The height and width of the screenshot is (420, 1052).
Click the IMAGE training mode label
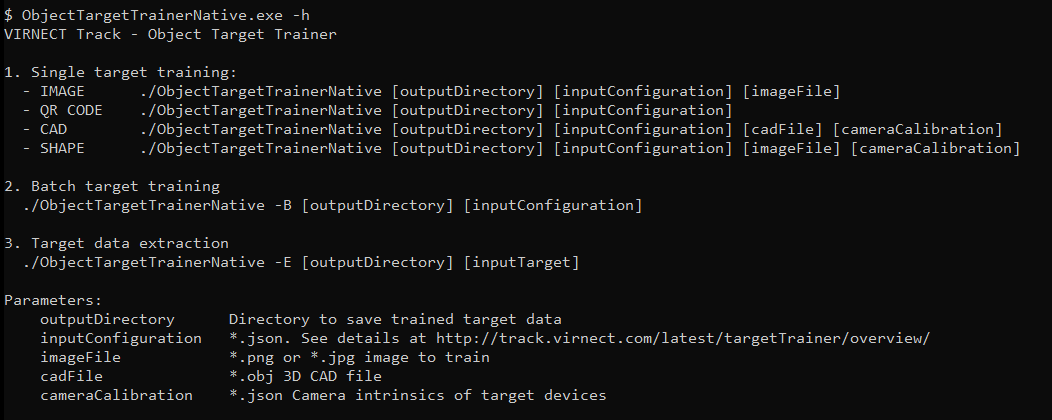(x=62, y=91)
